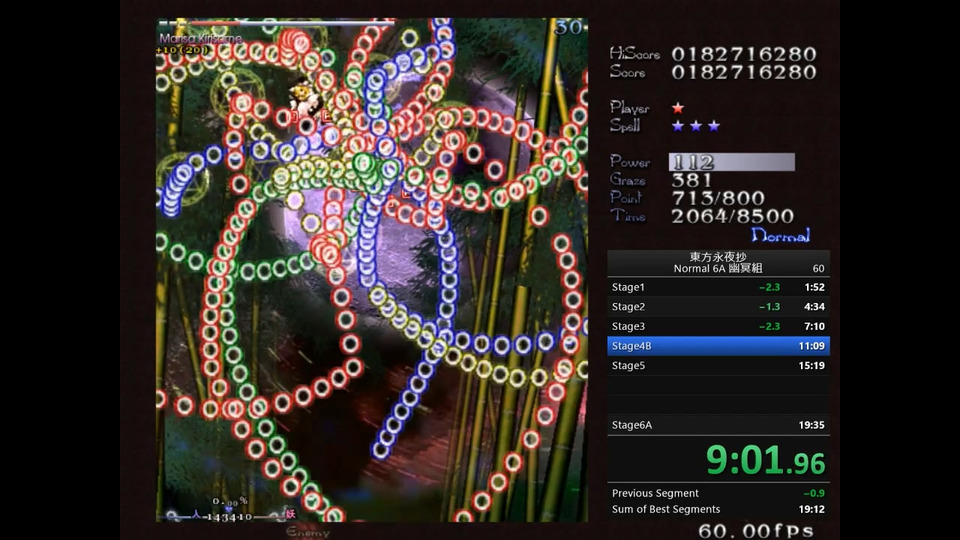Click the Stage2 delta -1.3
960x540 pixels.
click(x=770, y=307)
